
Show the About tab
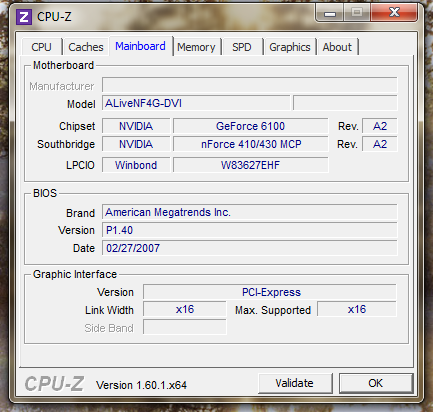pos(337,47)
